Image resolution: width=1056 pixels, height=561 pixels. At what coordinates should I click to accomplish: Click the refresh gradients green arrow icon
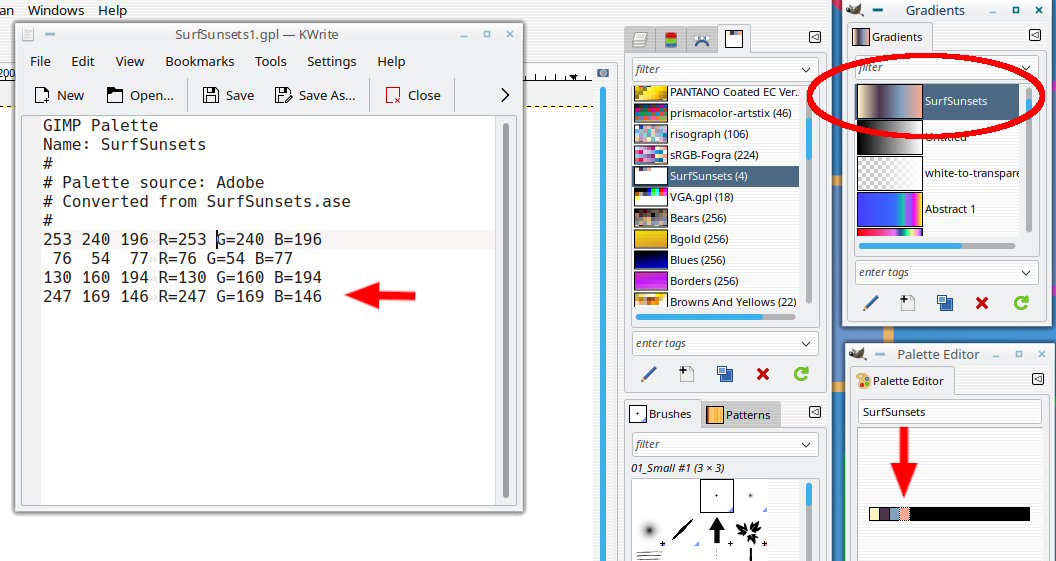point(1021,303)
